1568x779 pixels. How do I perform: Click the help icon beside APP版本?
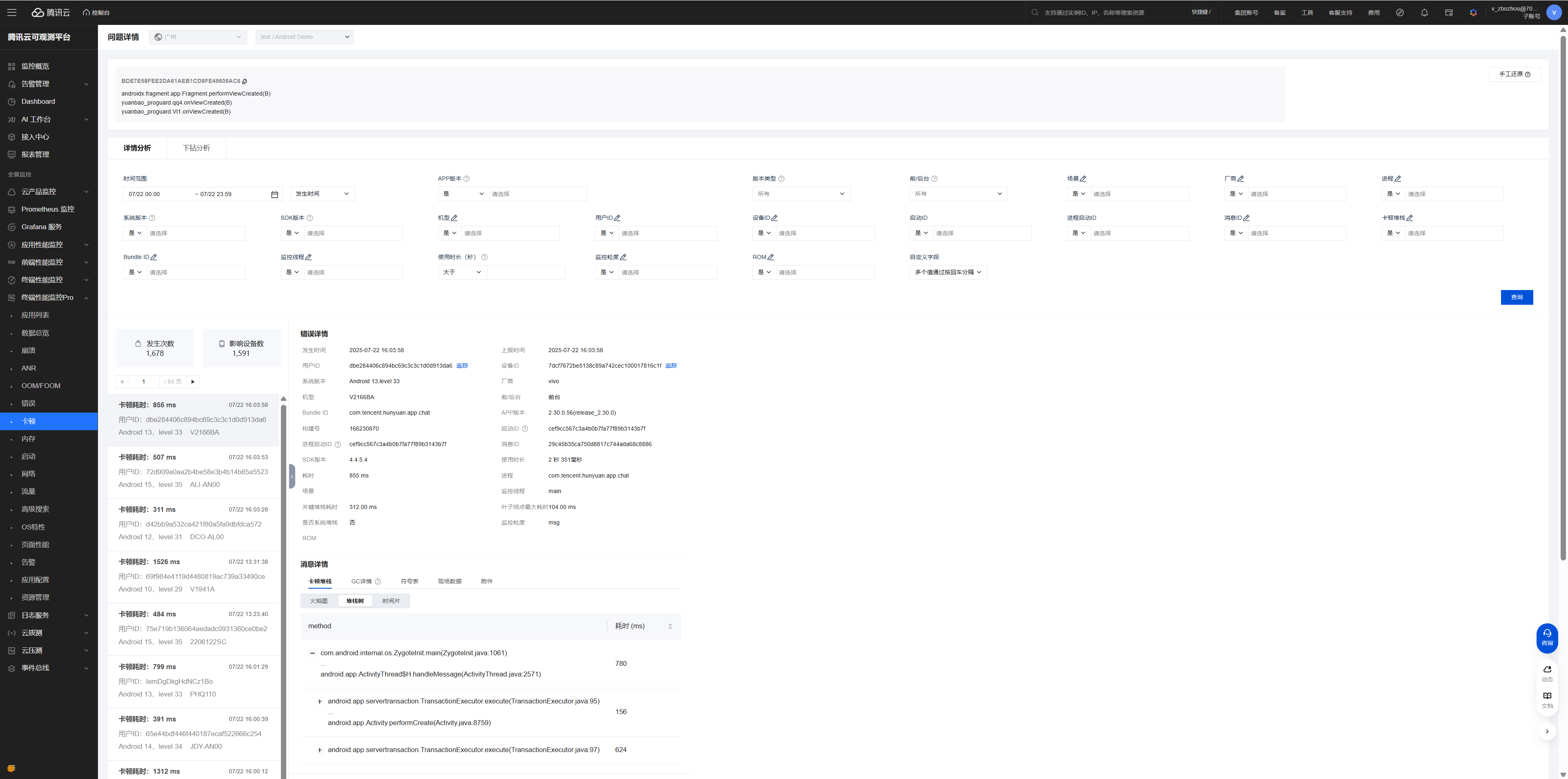467,179
